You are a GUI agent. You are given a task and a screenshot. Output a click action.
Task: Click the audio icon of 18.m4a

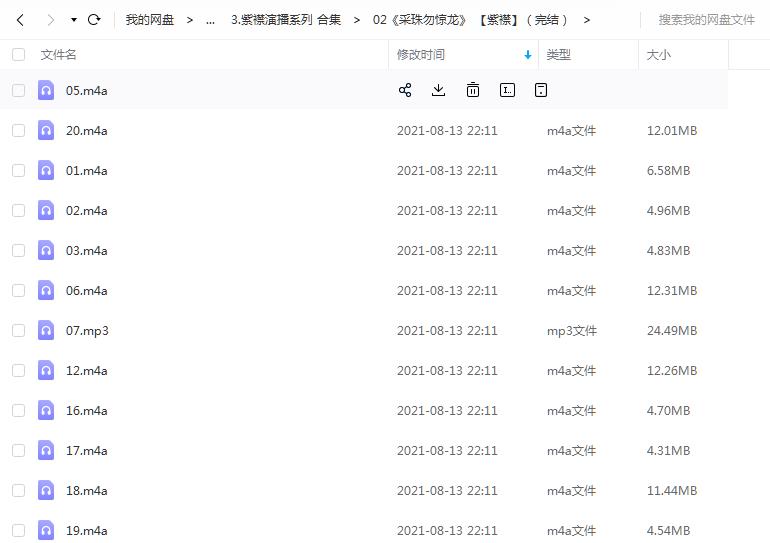click(x=46, y=490)
